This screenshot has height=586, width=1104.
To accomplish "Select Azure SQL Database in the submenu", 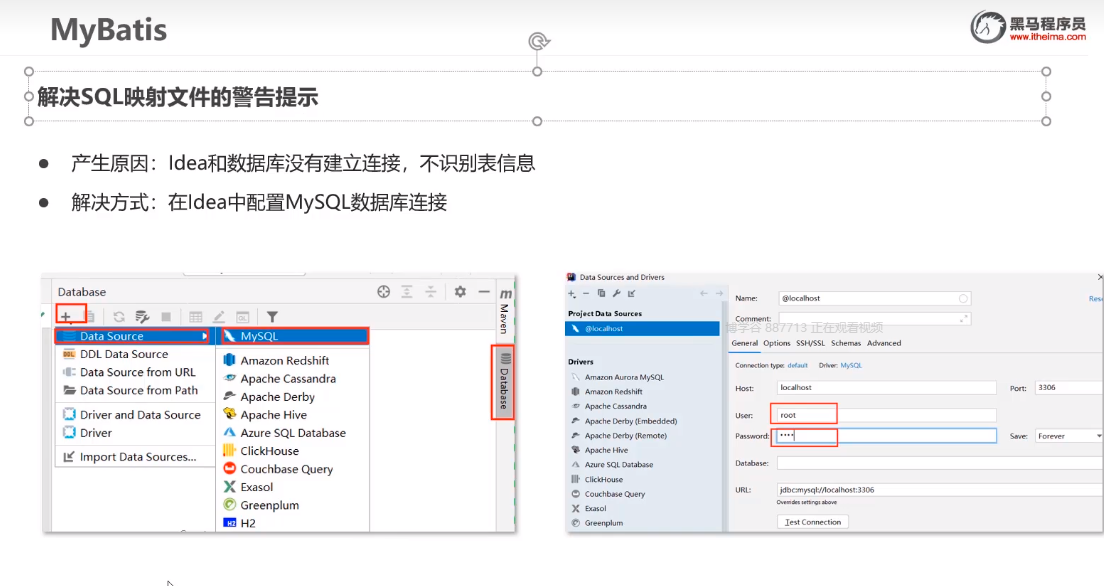I will [293, 433].
